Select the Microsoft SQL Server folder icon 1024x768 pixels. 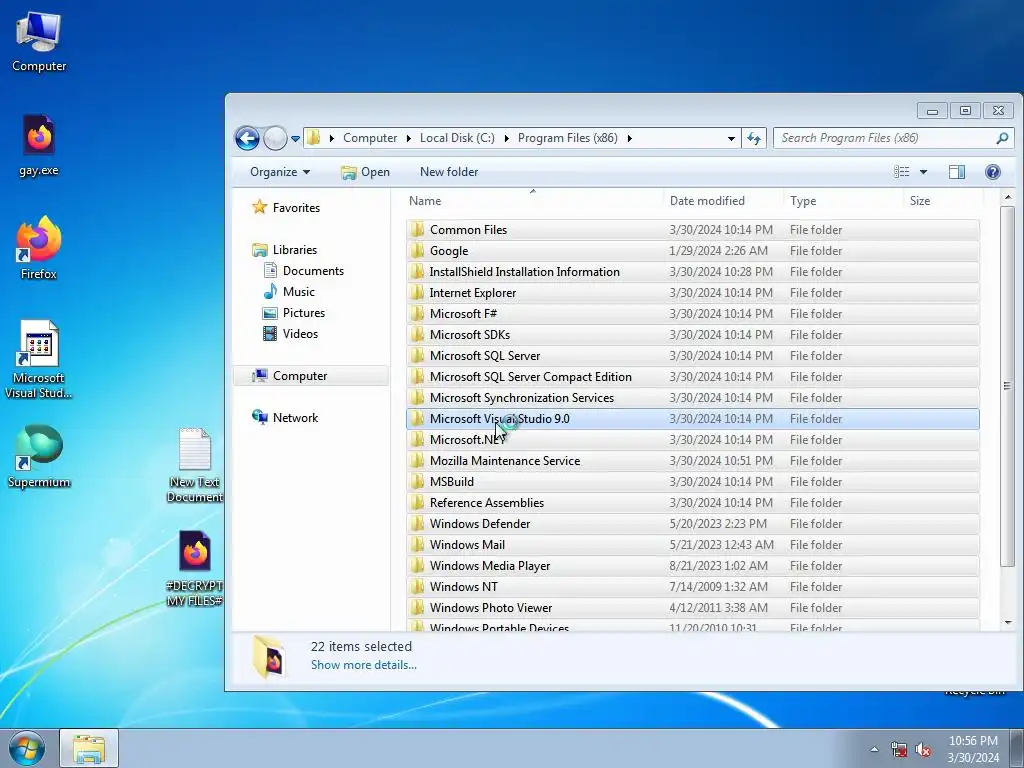[417, 355]
